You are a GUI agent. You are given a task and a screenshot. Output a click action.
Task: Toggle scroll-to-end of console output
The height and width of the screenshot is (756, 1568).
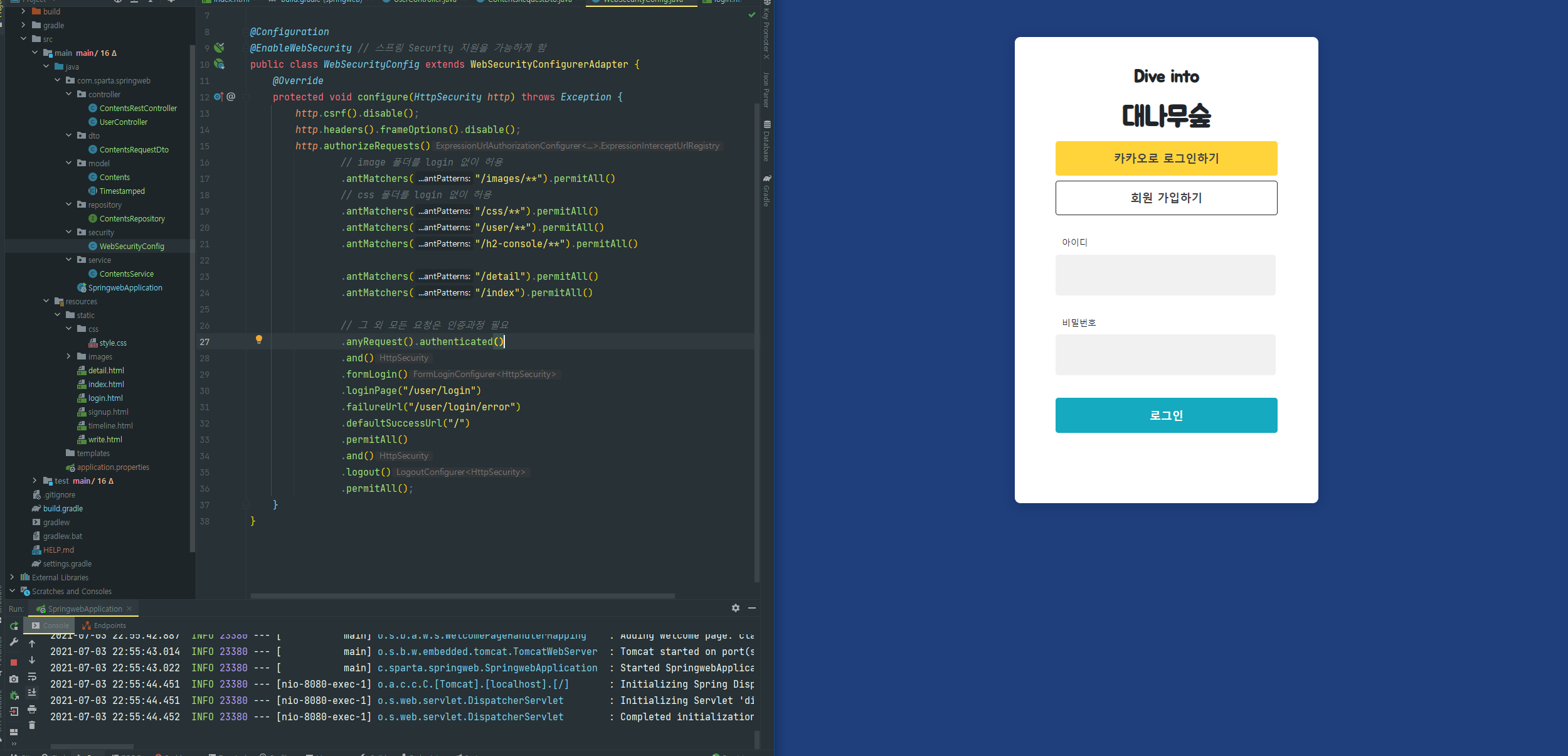[x=32, y=693]
